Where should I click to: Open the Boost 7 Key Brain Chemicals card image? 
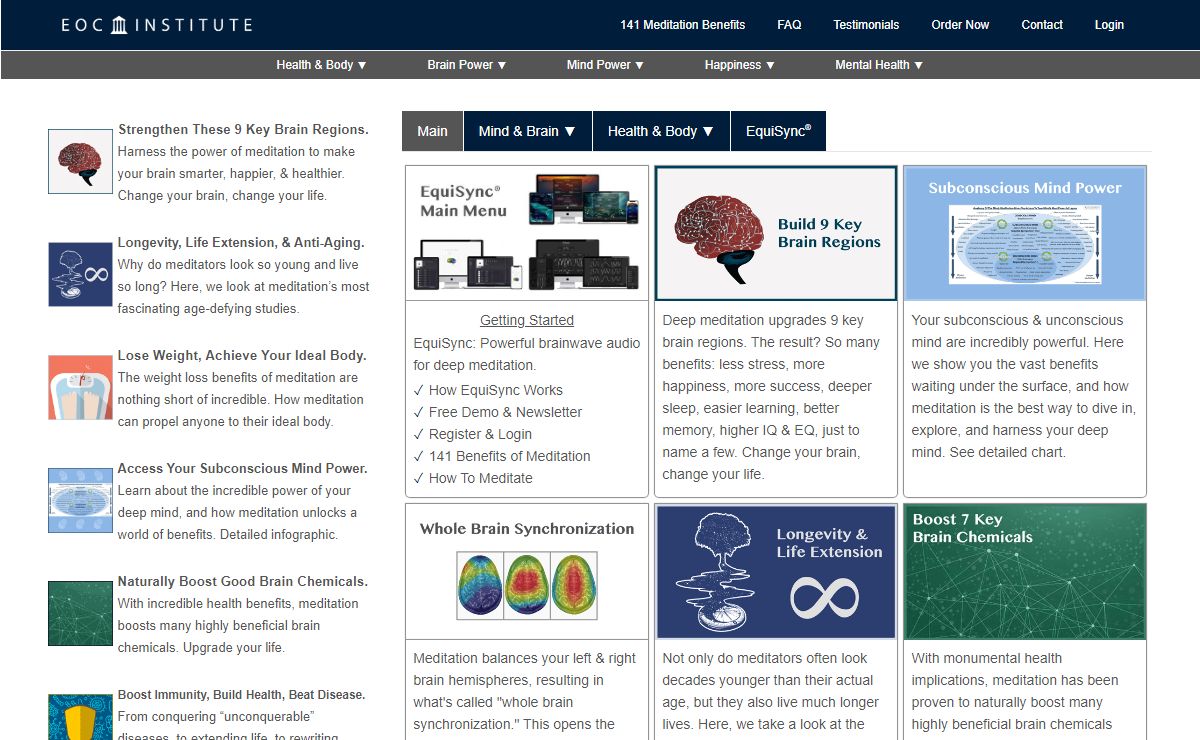[x=1025, y=571]
